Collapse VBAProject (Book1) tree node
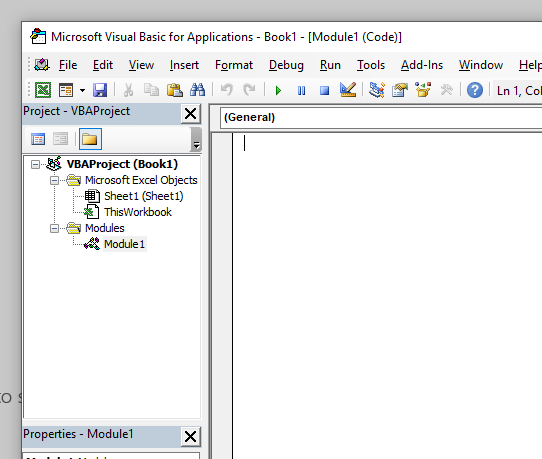The height and width of the screenshot is (459, 542). pyautogui.click(x=35, y=164)
